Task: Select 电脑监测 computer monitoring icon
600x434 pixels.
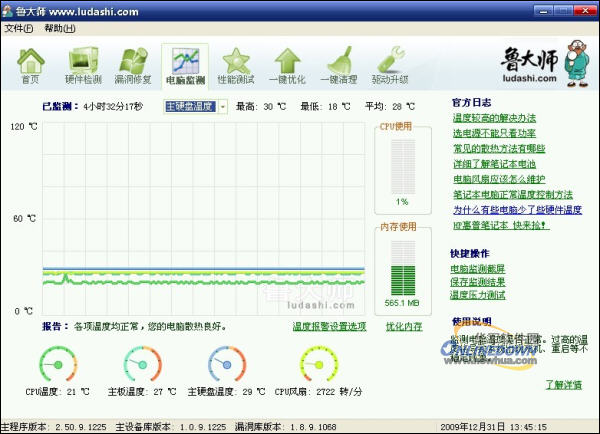Action: coord(185,63)
